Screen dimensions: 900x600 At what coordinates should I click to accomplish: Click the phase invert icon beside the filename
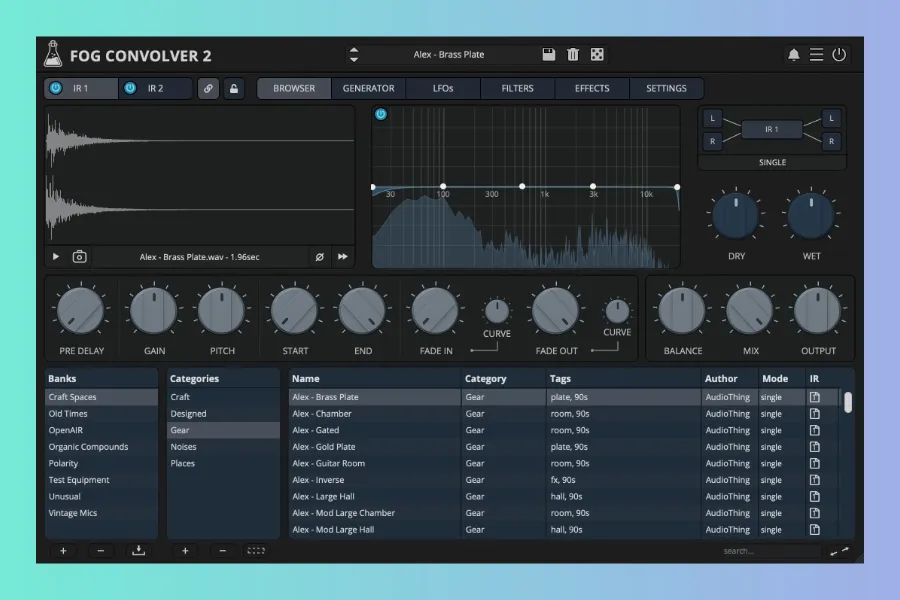[x=319, y=257]
